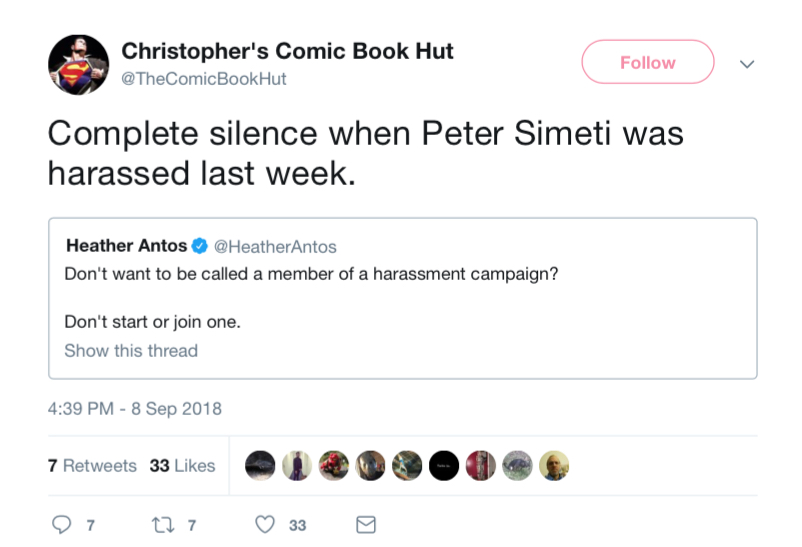Image resolution: width=802 pixels, height=547 pixels.
Task: Open the red flower liker avatar
Action: click(333, 466)
